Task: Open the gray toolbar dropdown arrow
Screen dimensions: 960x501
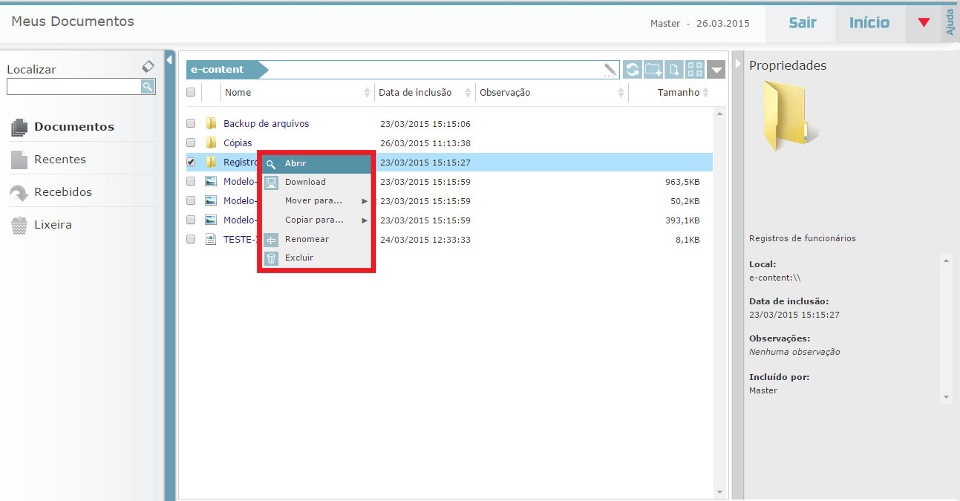Action: pos(716,70)
